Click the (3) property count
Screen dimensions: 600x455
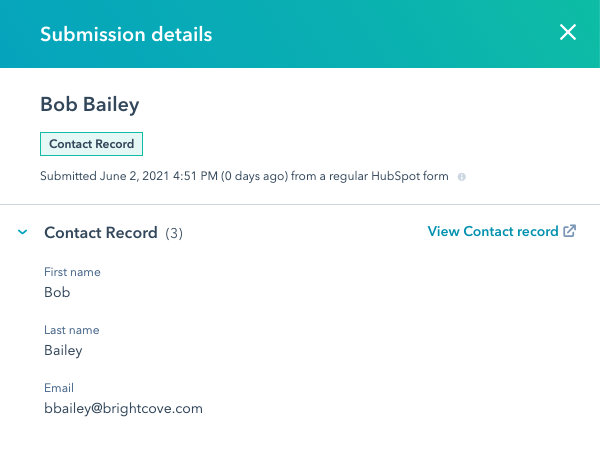172,233
